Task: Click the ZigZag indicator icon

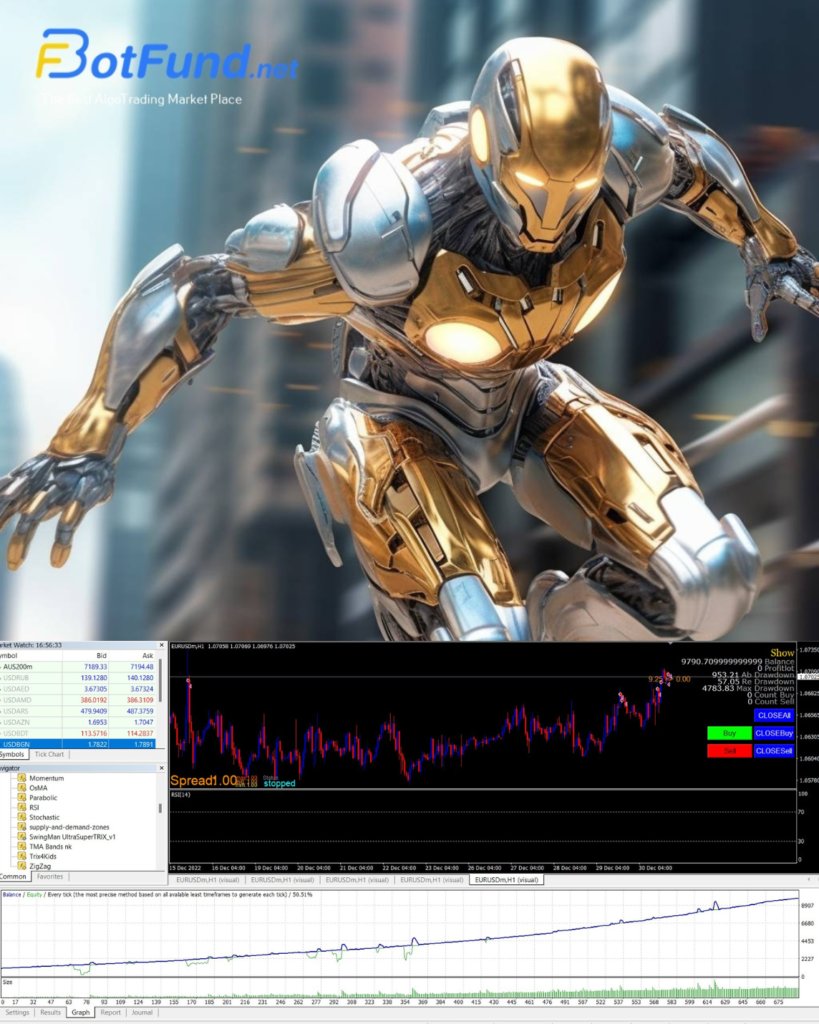Action: [x=22, y=866]
